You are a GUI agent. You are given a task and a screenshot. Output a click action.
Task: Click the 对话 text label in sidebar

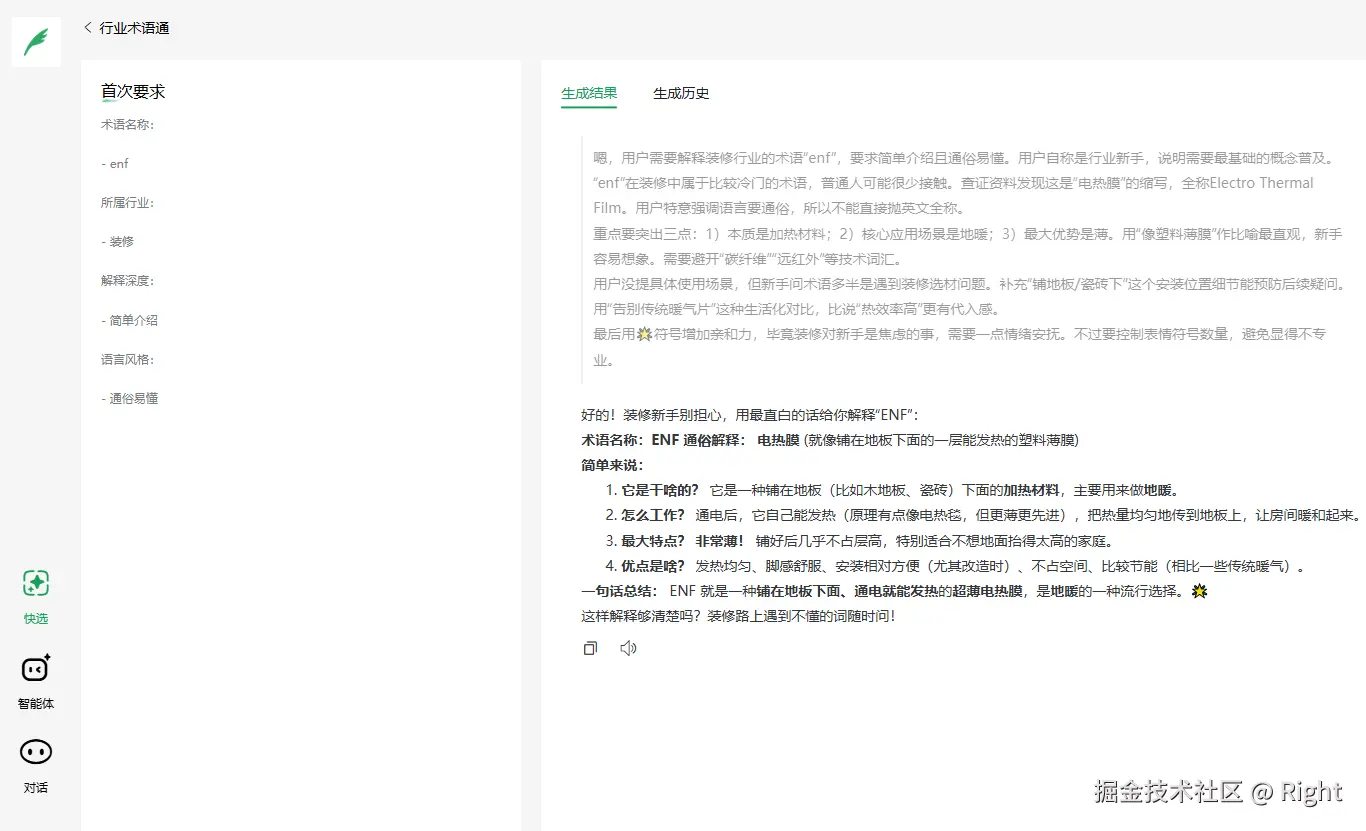click(x=35, y=787)
